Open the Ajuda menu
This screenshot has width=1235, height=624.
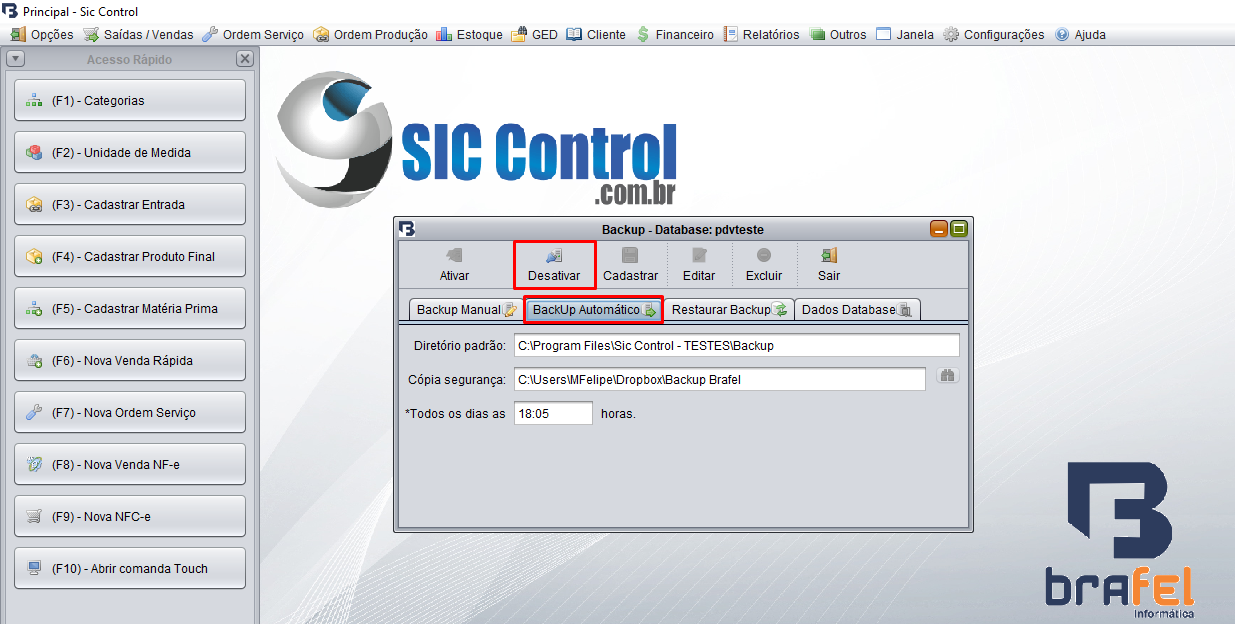click(1080, 34)
